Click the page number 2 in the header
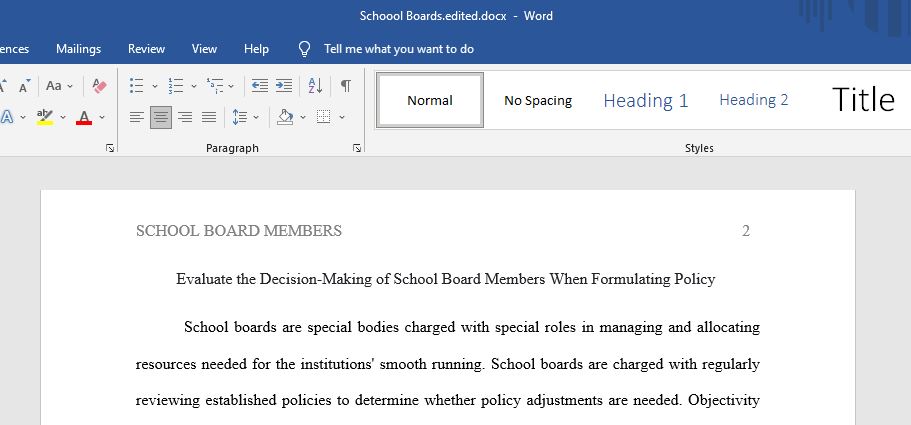Image resolution: width=911 pixels, height=425 pixels. (x=746, y=231)
